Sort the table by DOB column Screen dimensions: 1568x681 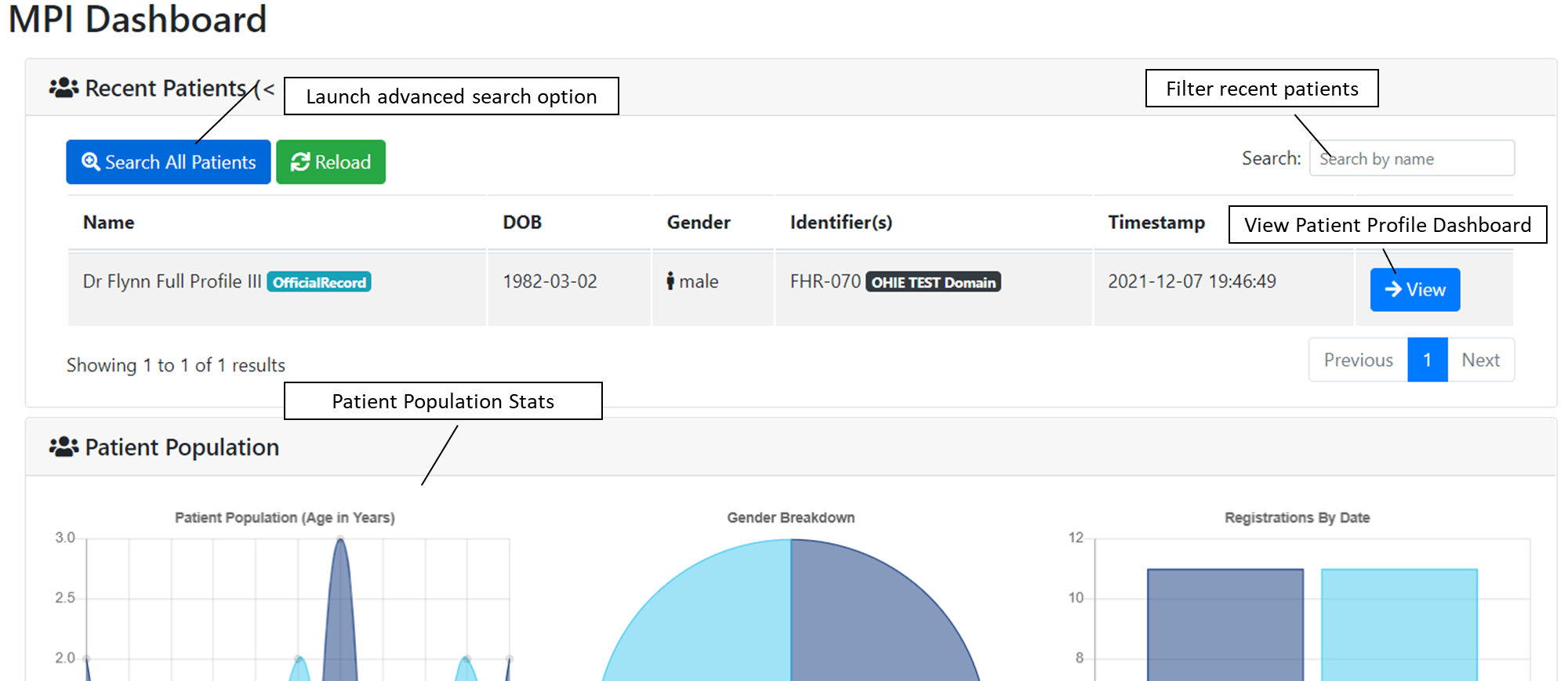click(522, 223)
